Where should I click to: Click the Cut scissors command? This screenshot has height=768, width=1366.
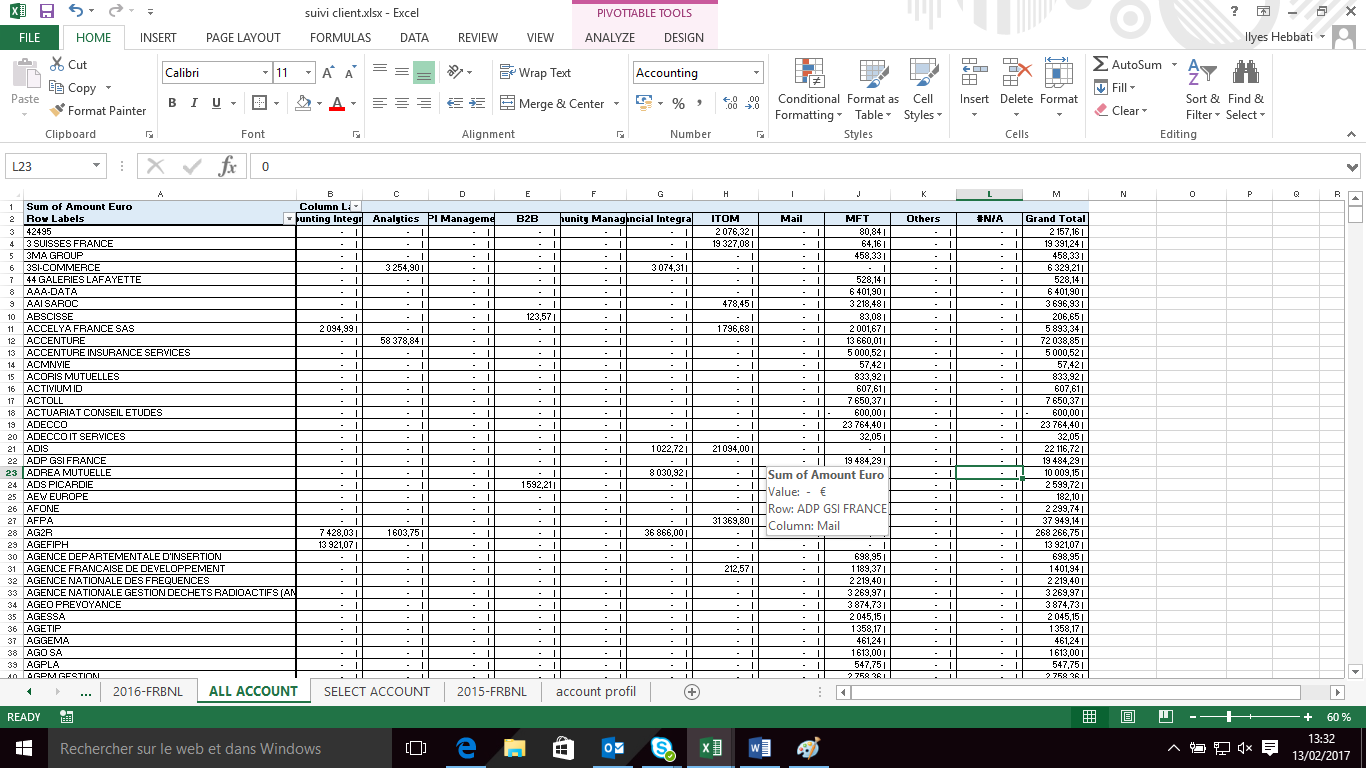click(68, 64)
